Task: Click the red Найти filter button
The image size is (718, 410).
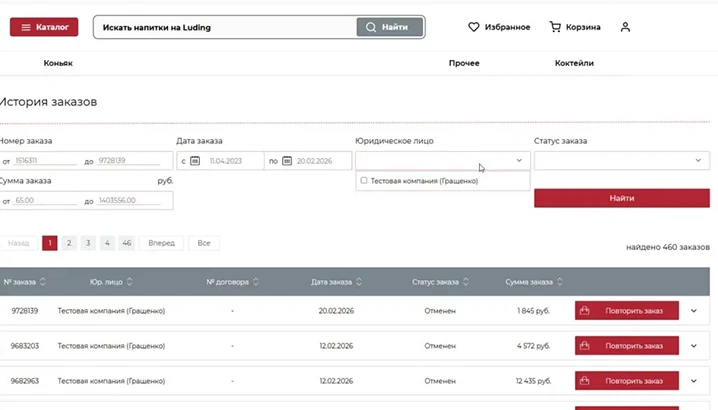Action: click(622, 198)
